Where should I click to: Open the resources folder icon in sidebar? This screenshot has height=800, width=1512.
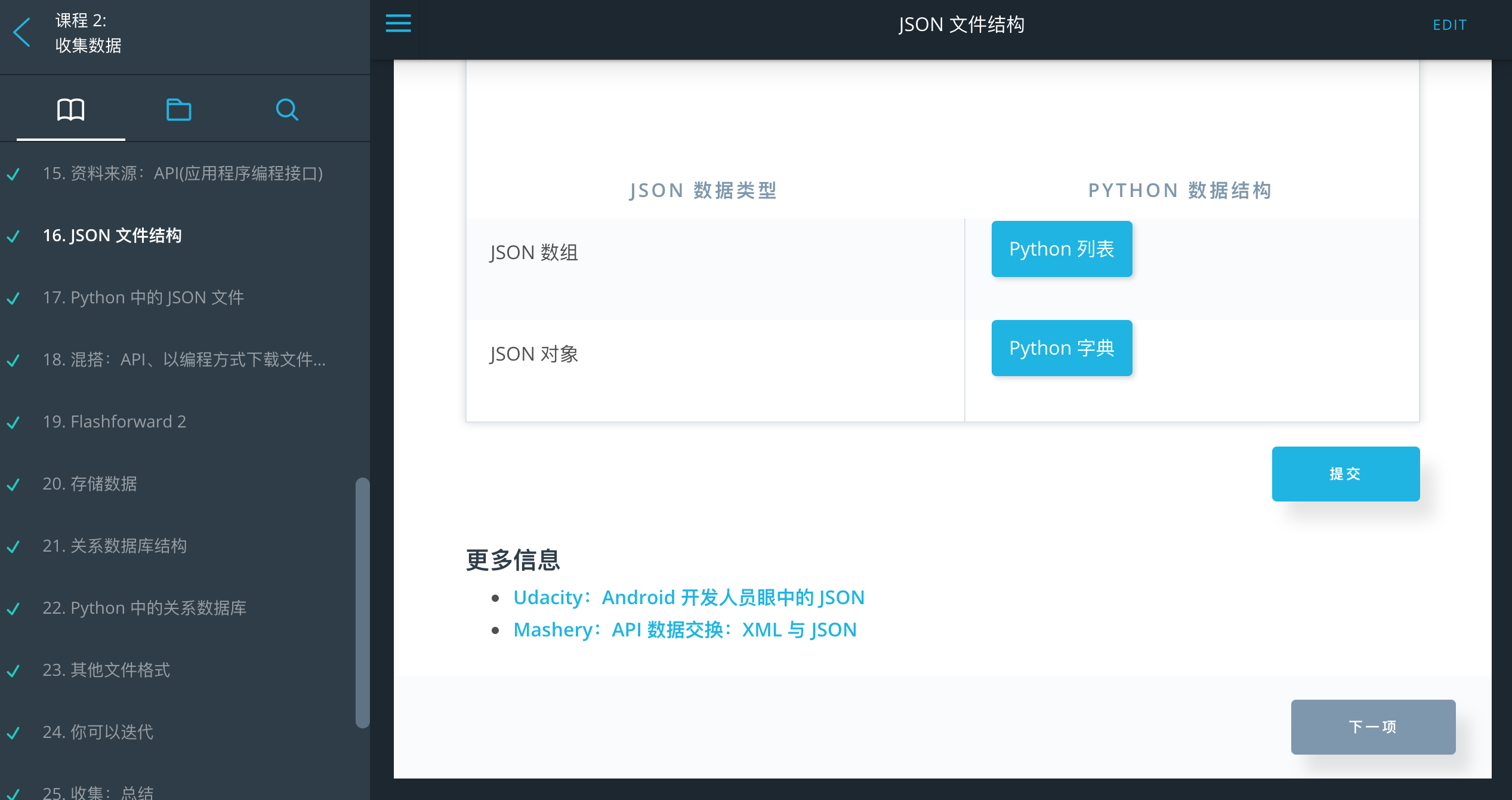(179, 109)
